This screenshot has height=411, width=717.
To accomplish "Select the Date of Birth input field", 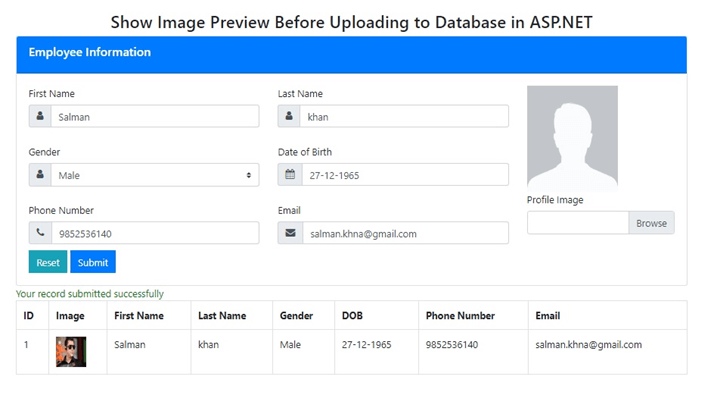I will (405, 175).
